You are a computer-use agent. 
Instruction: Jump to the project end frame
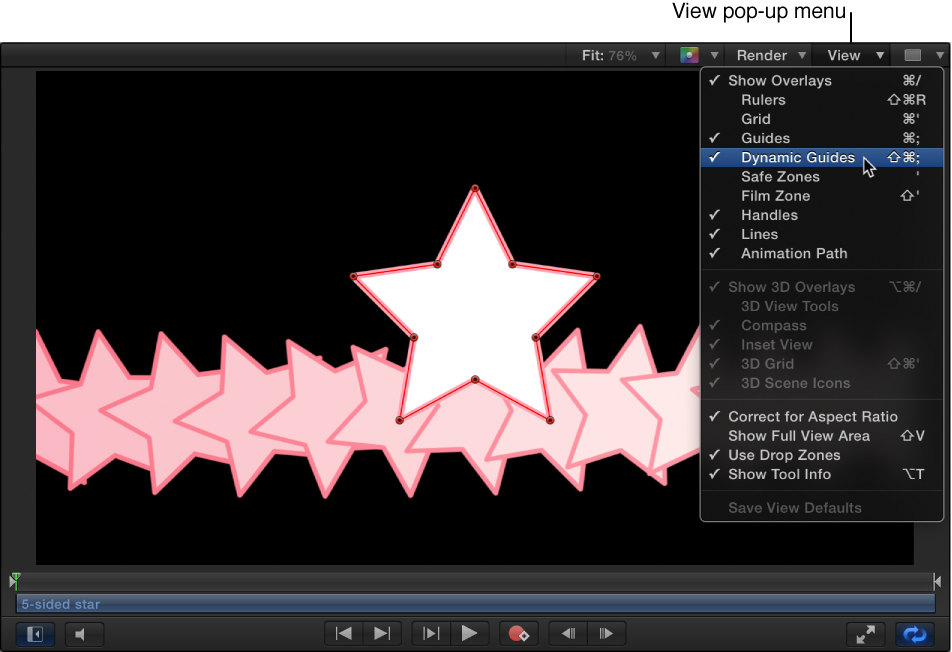click(x=380, y=633)
